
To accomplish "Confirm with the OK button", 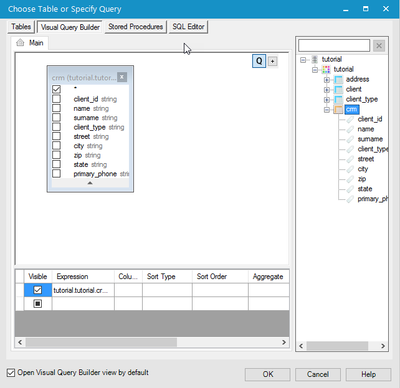I will (x=268, y=374).
